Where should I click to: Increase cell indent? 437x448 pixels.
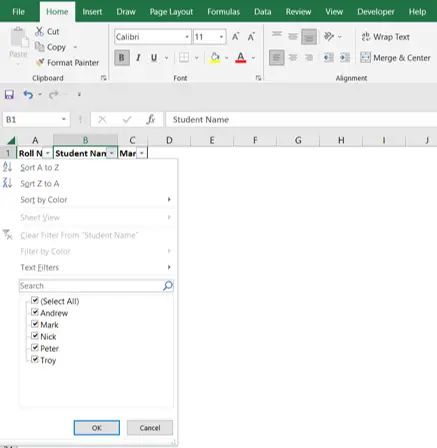345,58
